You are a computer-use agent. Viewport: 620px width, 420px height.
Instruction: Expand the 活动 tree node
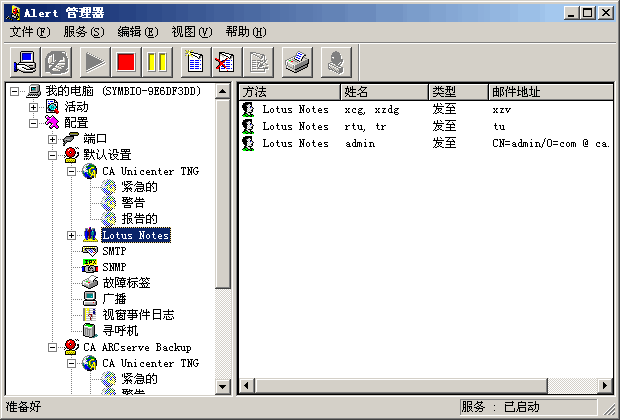tap(34, 107)
